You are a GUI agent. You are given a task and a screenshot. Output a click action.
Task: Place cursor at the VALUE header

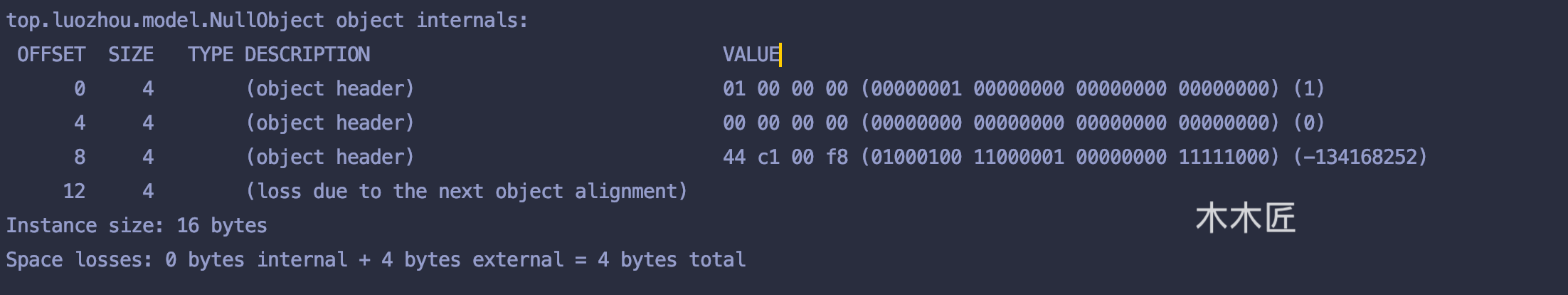pos(751,55)
